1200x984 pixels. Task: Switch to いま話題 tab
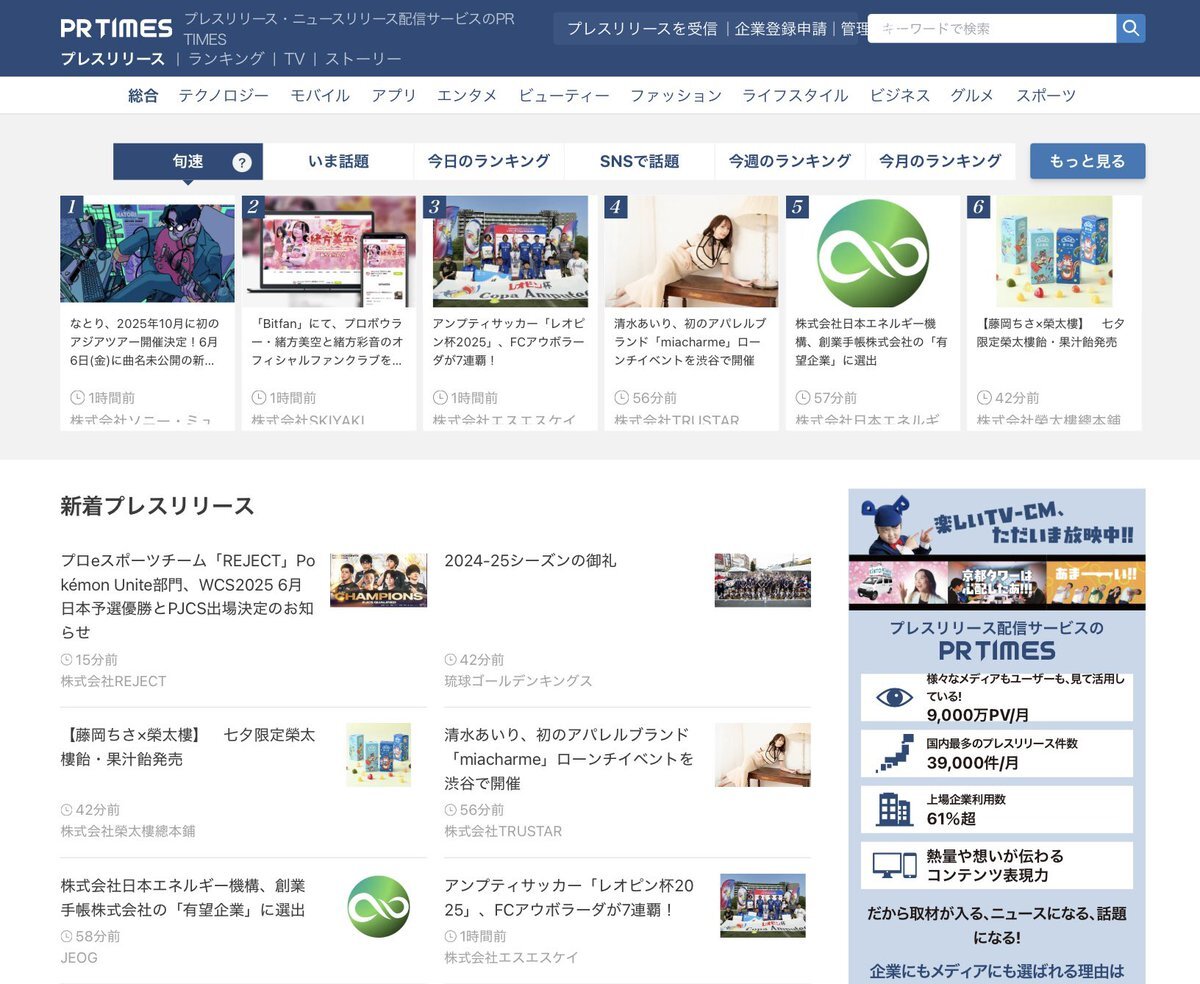click(338, 161)
